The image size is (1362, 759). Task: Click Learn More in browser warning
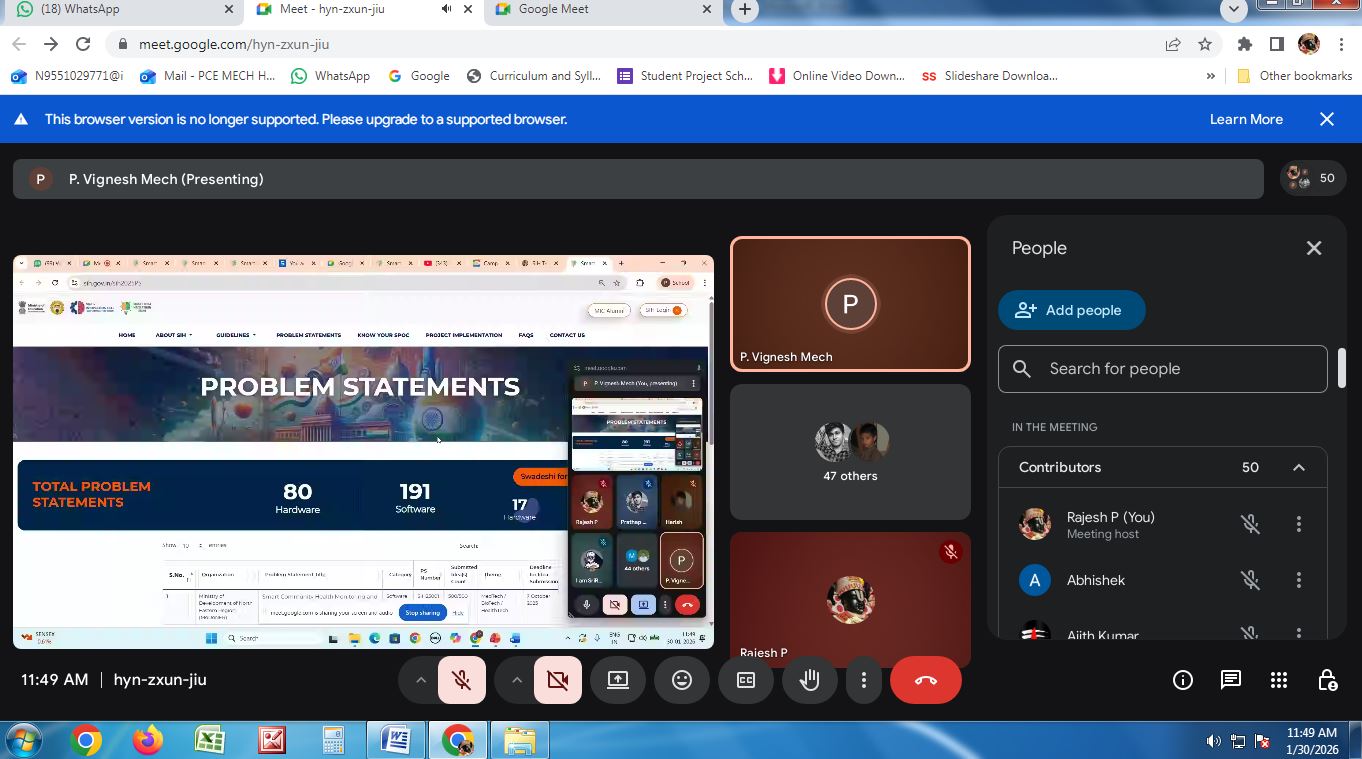click(1246, 119)
